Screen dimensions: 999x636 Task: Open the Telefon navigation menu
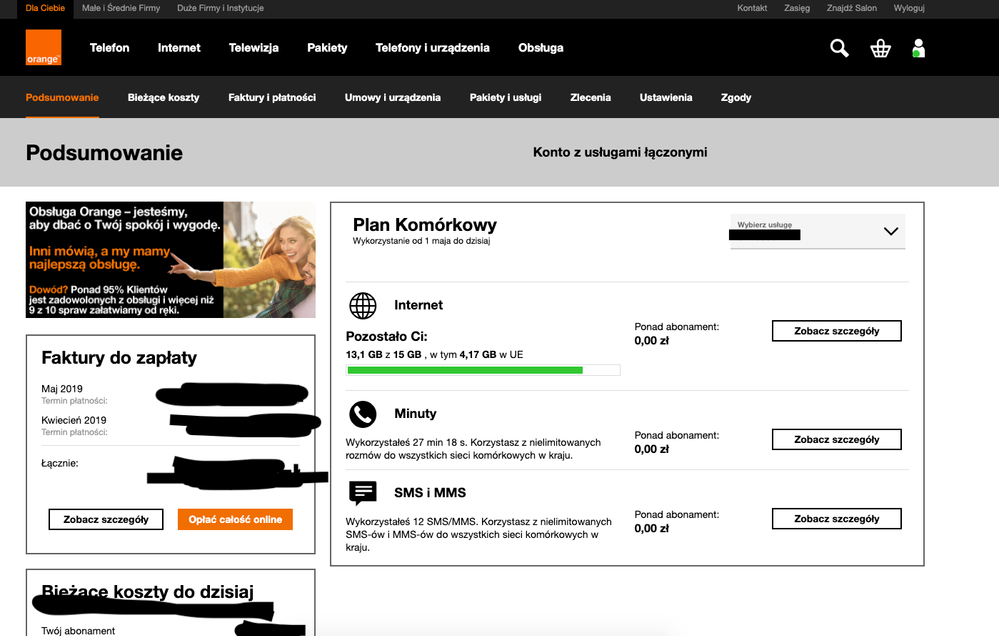[109, 48]
